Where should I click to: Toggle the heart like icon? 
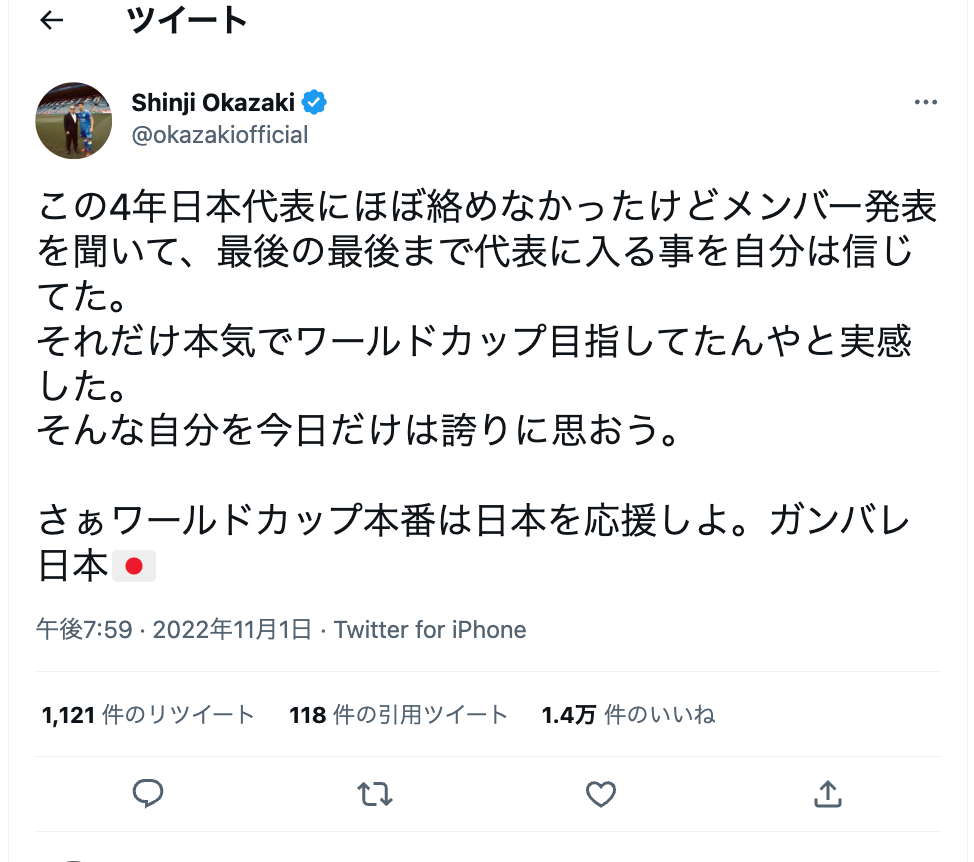tap(600, 794)
